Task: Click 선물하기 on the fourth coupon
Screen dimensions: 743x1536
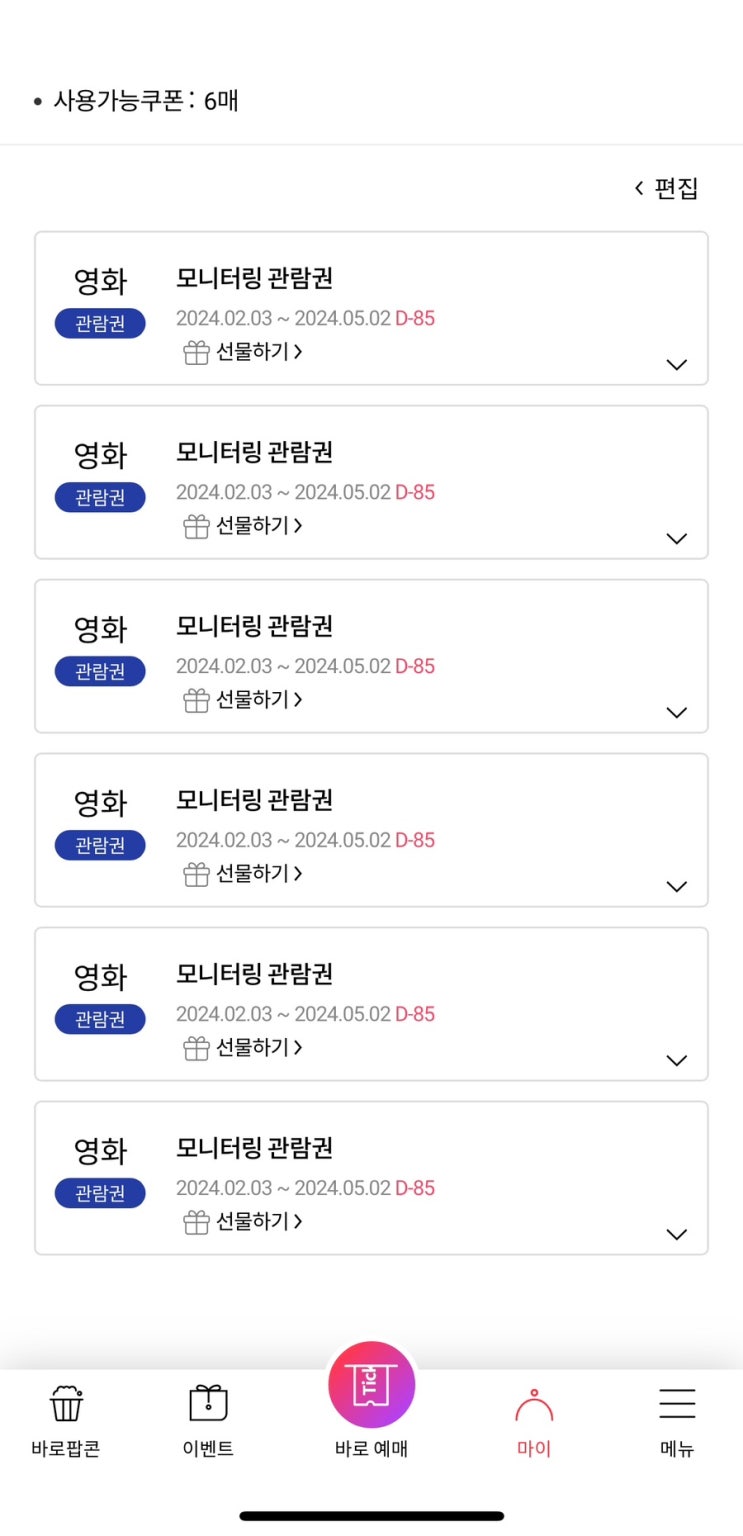Action: (258, 874)
